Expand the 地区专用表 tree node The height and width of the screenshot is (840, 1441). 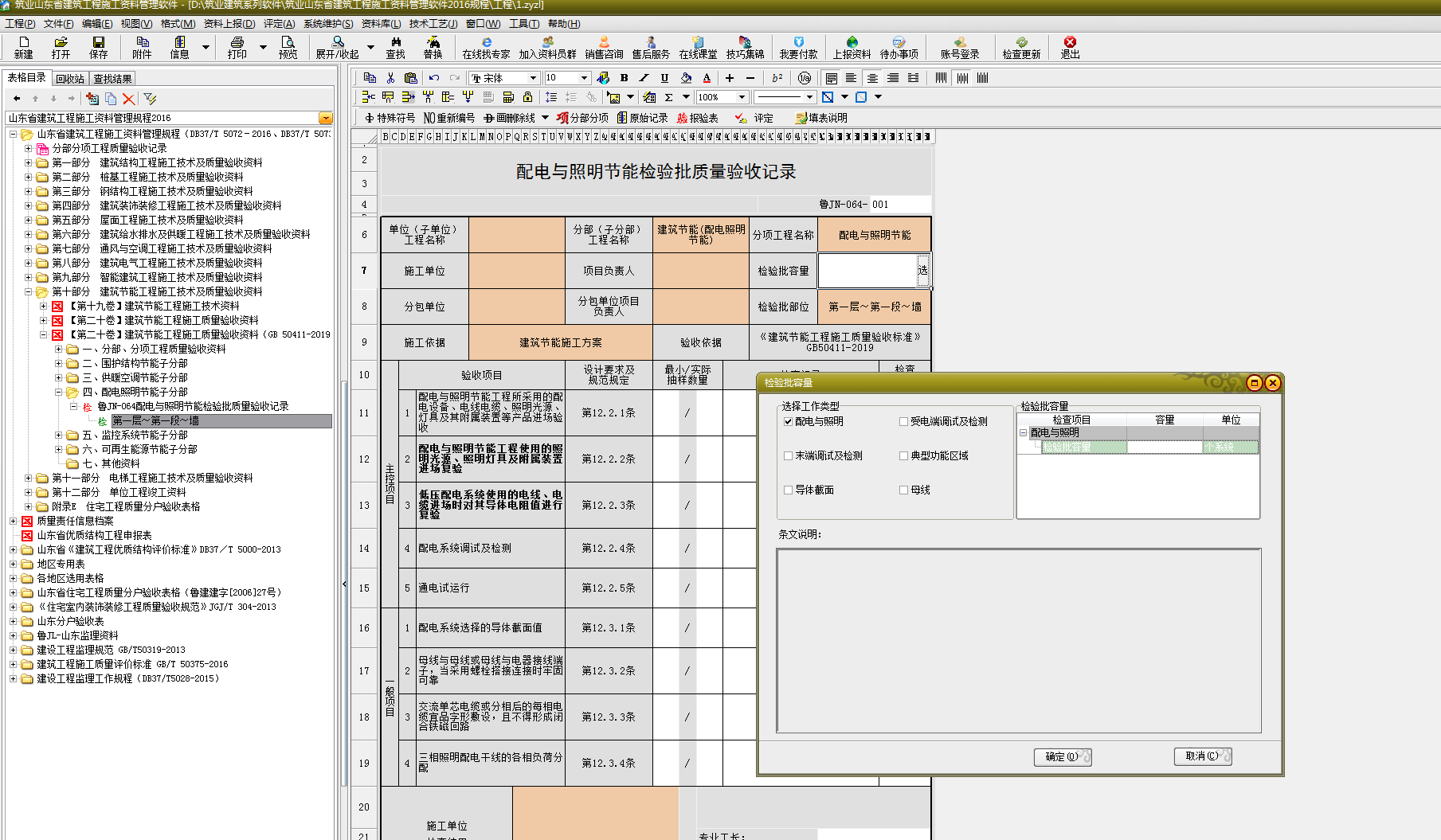pos(13,564)
